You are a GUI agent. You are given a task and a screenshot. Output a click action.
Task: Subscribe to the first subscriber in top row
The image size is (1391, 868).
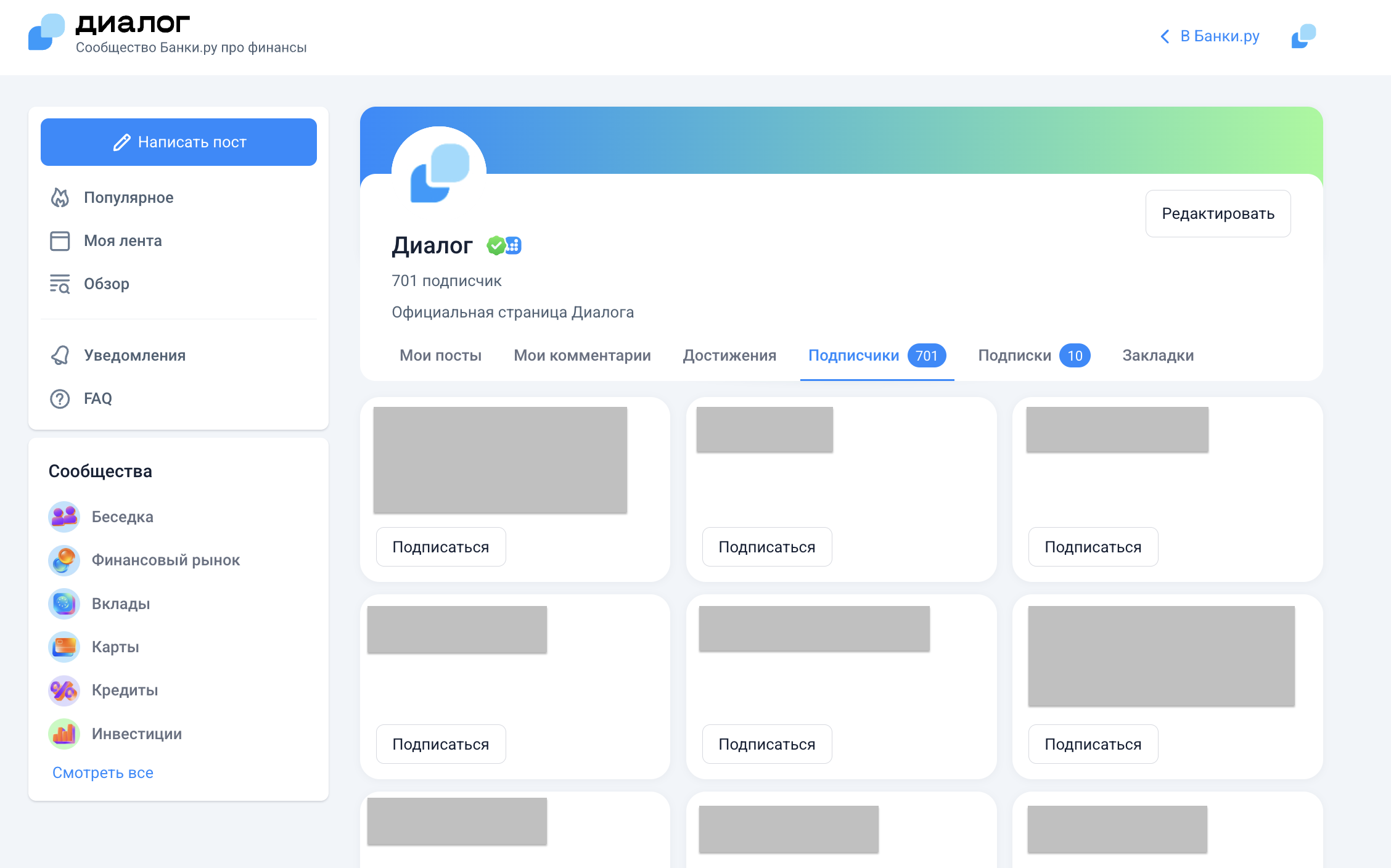pos(441,547)
